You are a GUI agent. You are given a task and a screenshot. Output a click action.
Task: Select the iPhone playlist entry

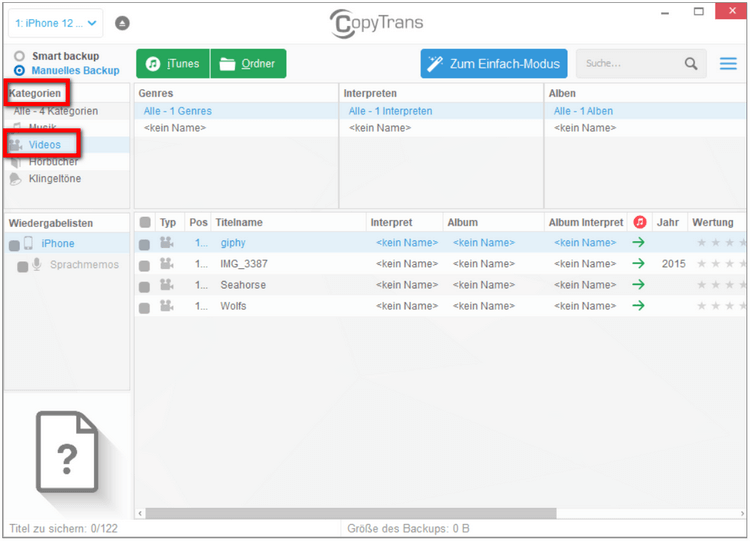(67, 243)
